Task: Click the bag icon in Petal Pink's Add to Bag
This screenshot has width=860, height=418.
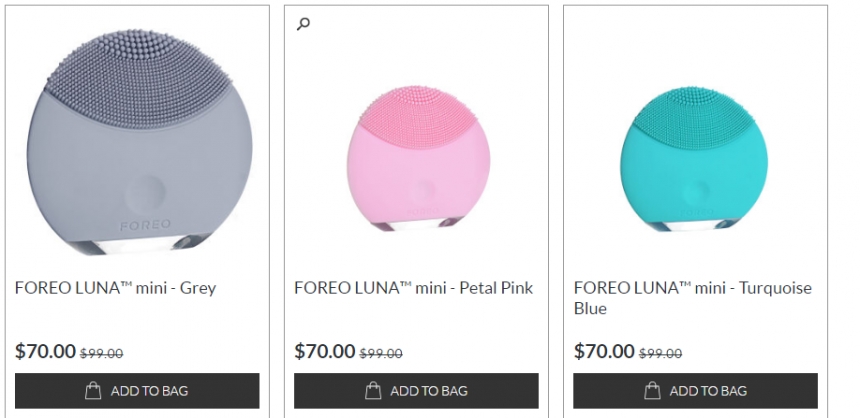Action: pyautogui.click(x=373, y=391)
